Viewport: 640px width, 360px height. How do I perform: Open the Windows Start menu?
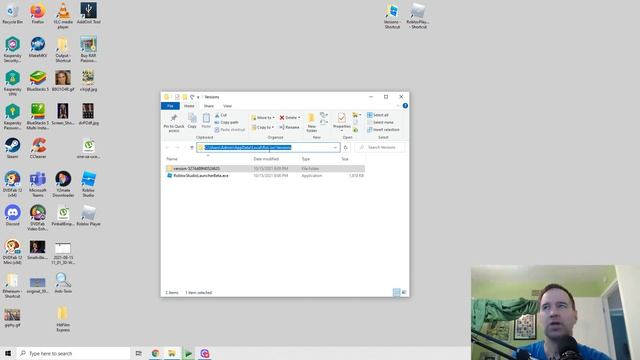[8, 353]
